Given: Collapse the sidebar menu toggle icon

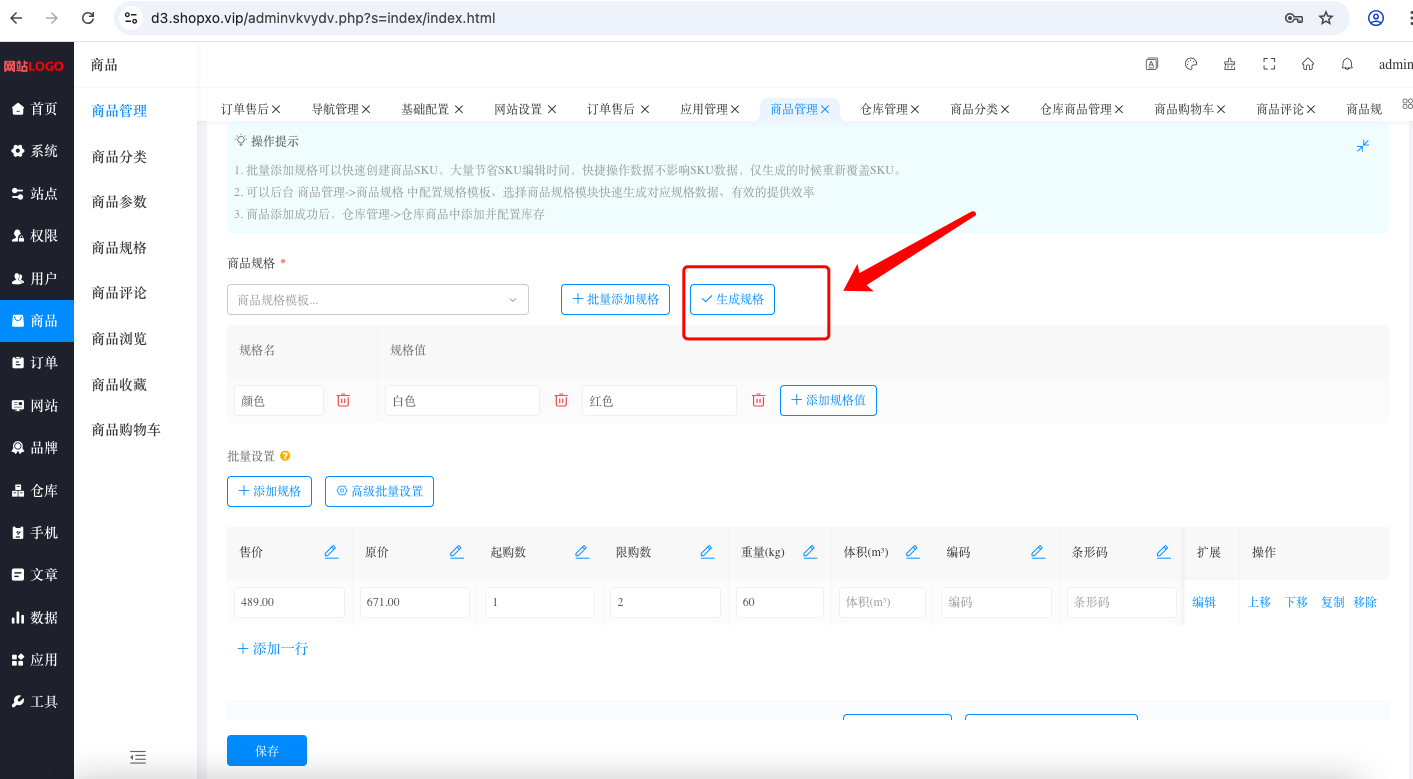Looking at the screenshot, I should [138, 757].
